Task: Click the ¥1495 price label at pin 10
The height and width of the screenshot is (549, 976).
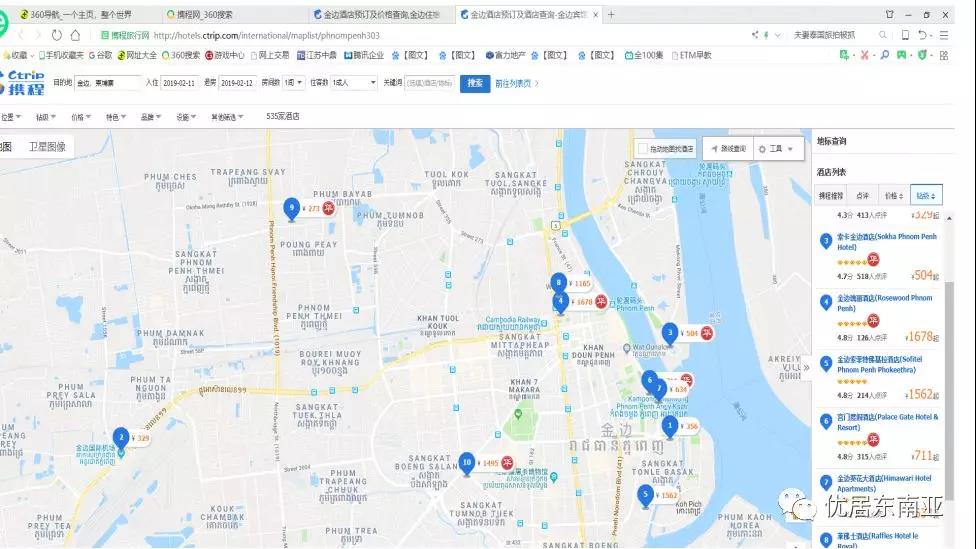Action: click(x=488, y=463)
